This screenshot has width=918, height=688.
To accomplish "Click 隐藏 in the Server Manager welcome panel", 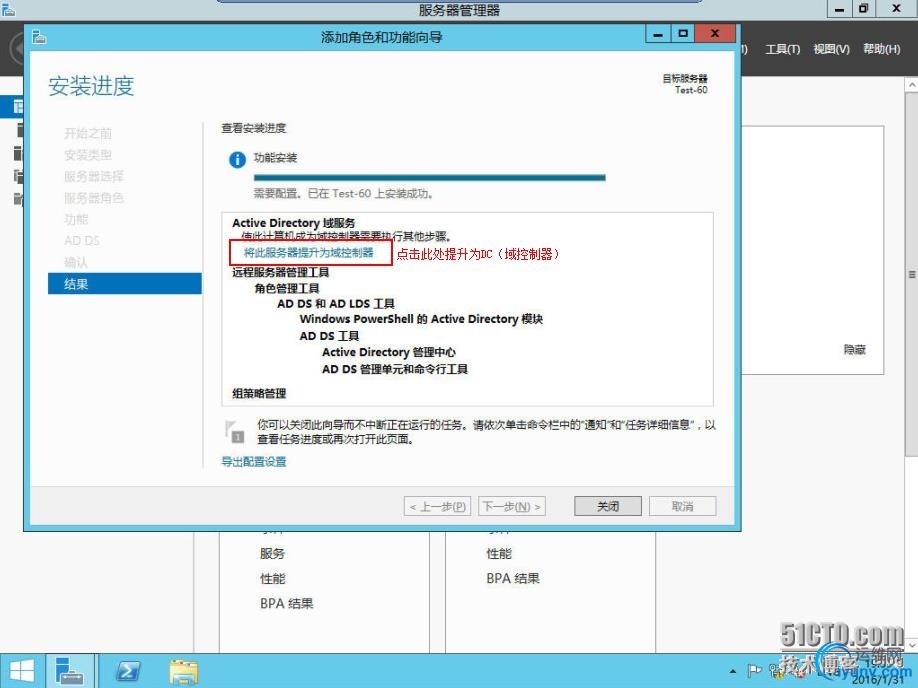I will click(855, 350).
